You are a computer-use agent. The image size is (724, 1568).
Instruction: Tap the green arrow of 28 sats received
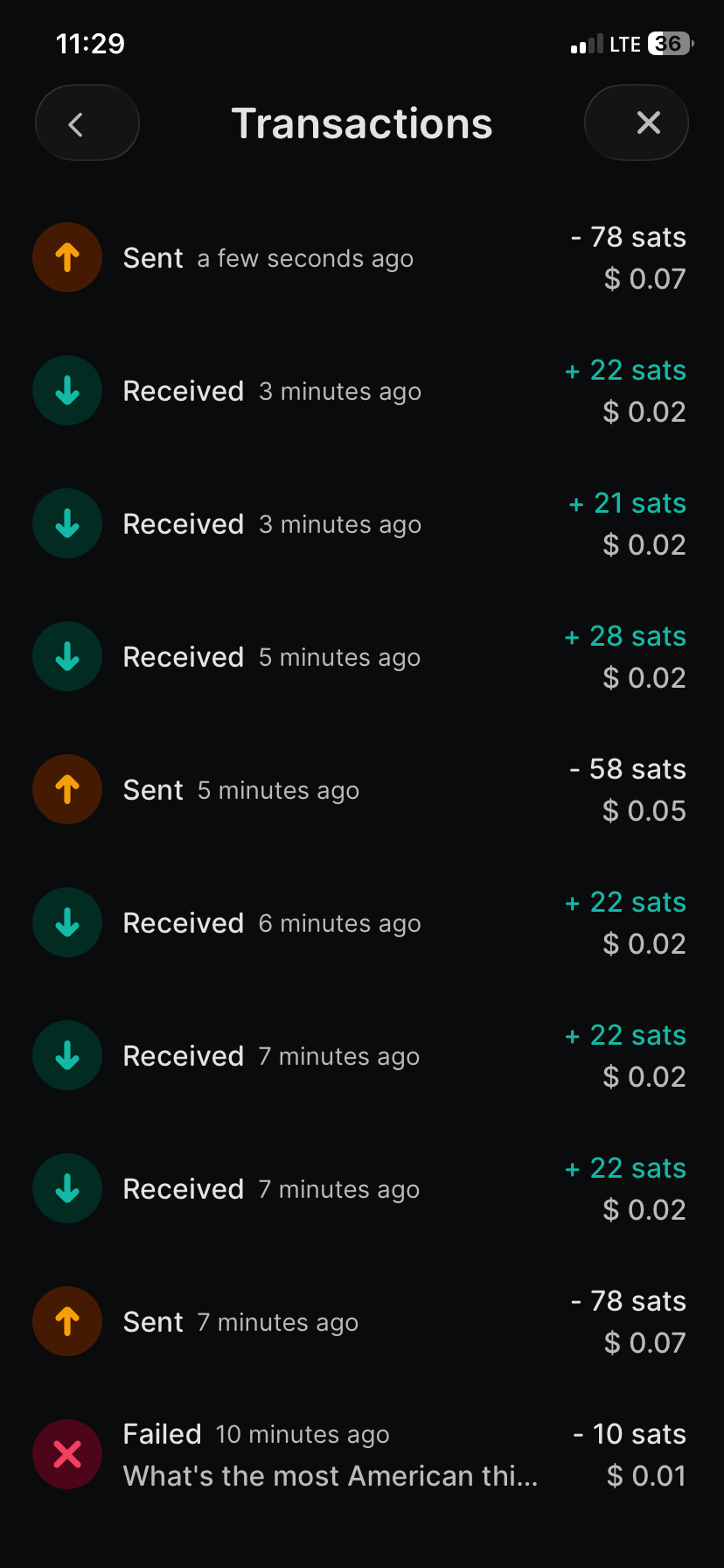[x=67, y=657]
